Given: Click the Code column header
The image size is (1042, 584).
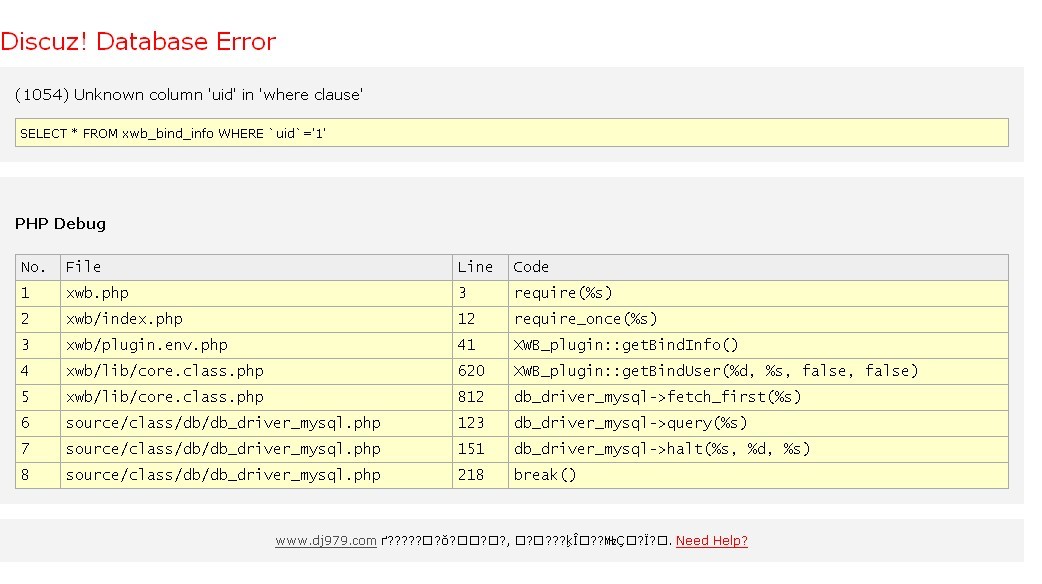Looking at the screenshot, I should click(x=758, y=267).
